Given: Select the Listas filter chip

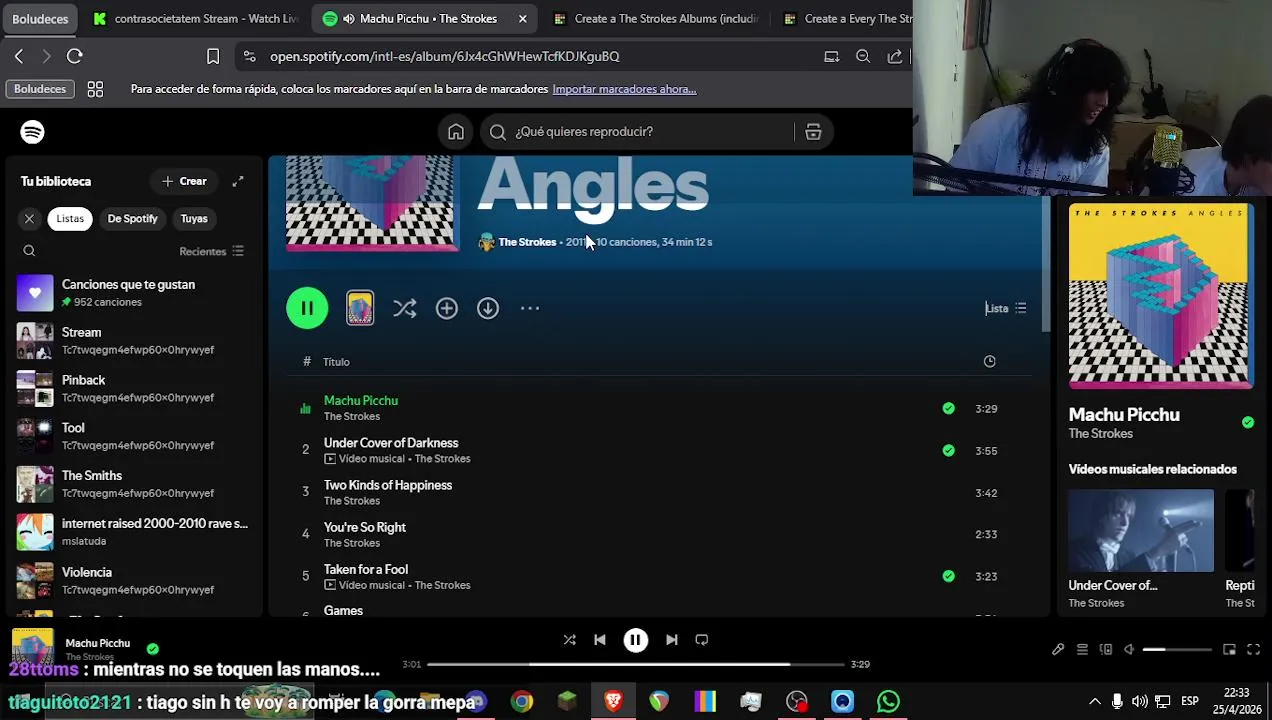Looking at the screenshot, I should click(70, 218).
